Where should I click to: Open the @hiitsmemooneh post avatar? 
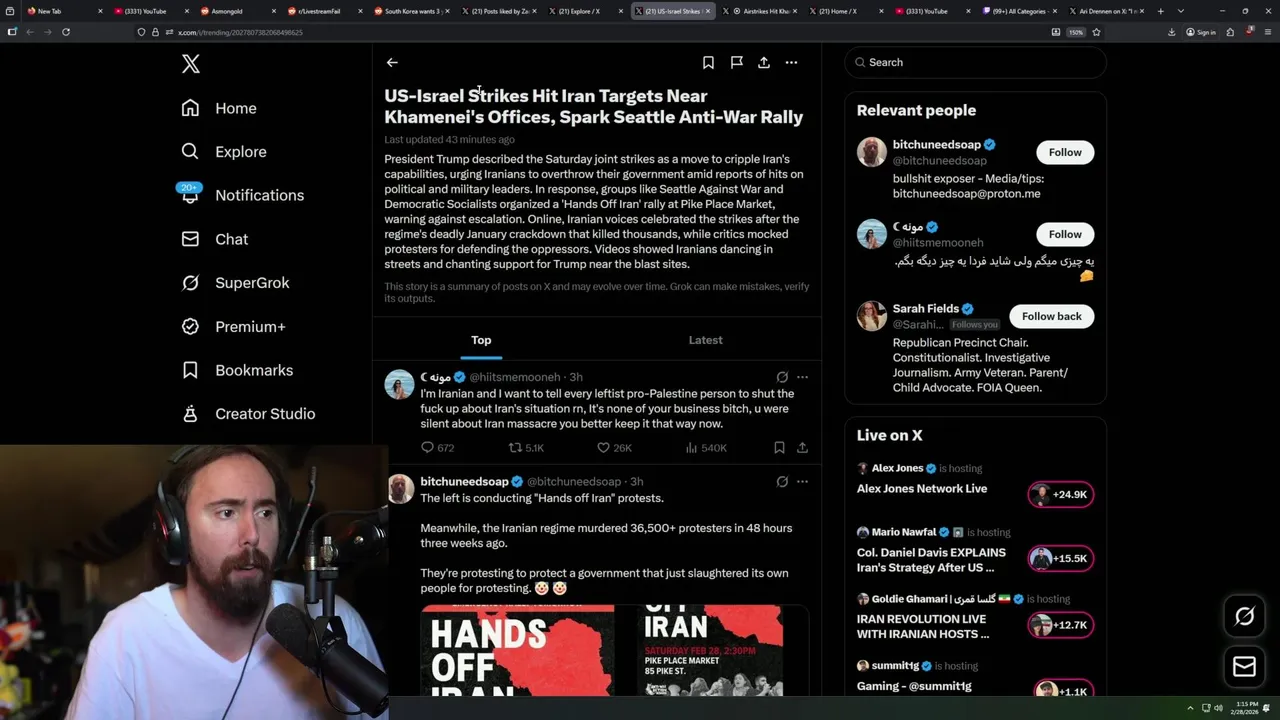point(400,384)
